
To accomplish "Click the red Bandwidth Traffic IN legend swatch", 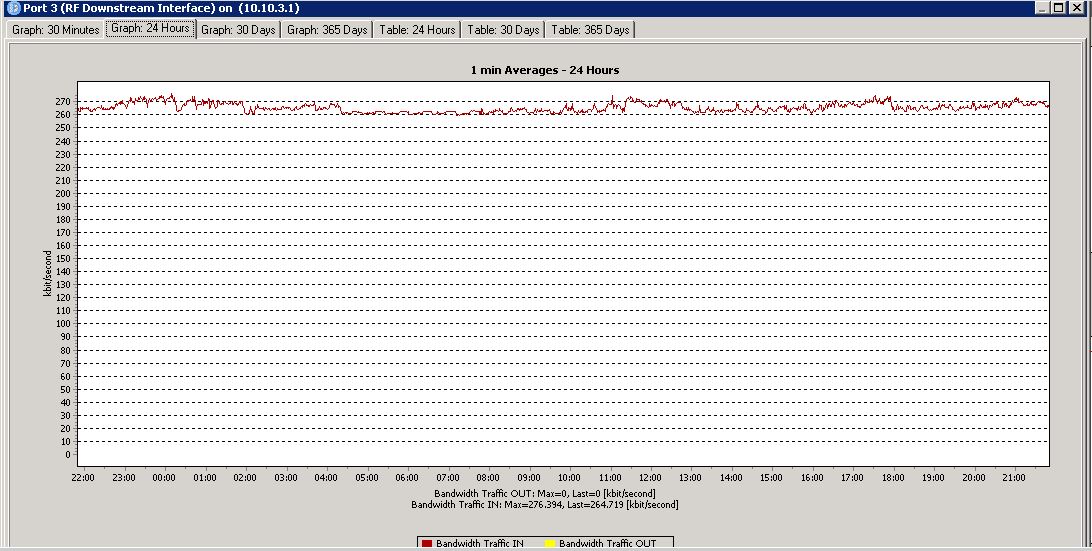I will 427,544.
